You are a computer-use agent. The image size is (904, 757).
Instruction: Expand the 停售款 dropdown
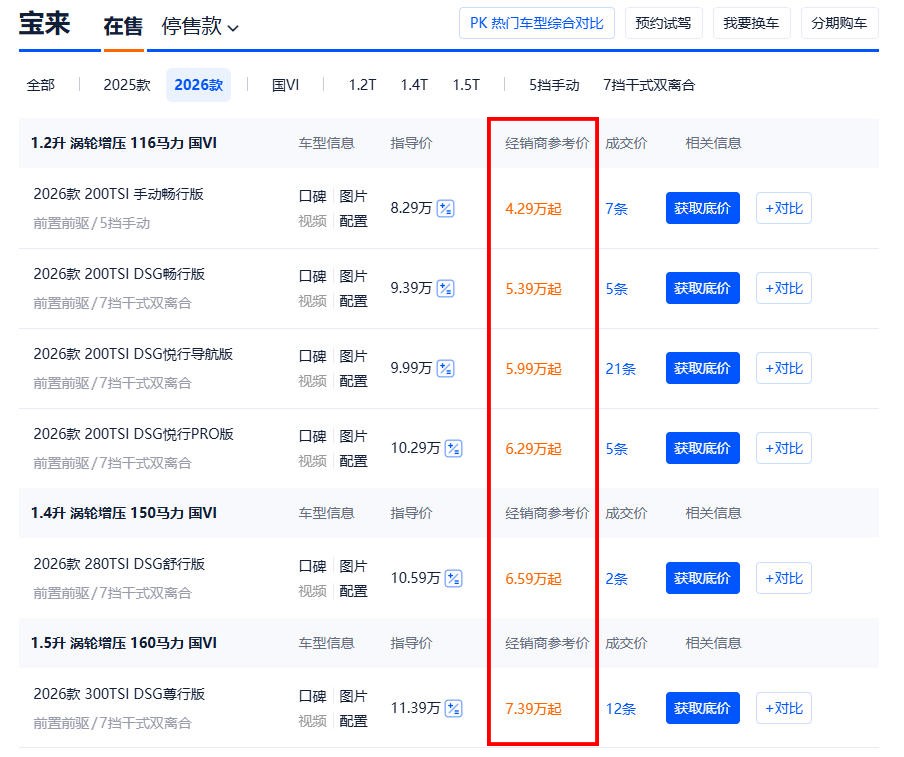[x=200, y=26]
